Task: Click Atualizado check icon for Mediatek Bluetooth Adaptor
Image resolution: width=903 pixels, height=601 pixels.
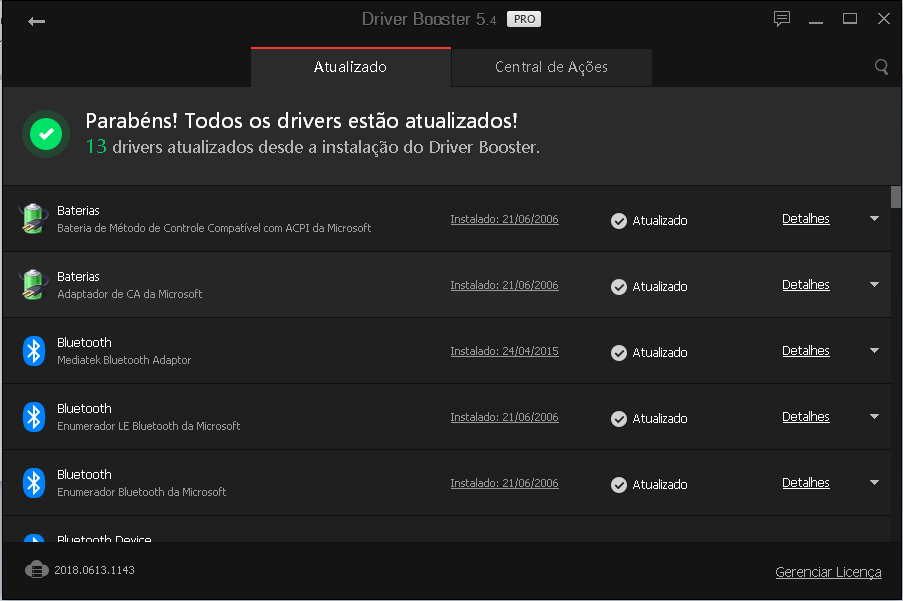Action: coord(619,352)
